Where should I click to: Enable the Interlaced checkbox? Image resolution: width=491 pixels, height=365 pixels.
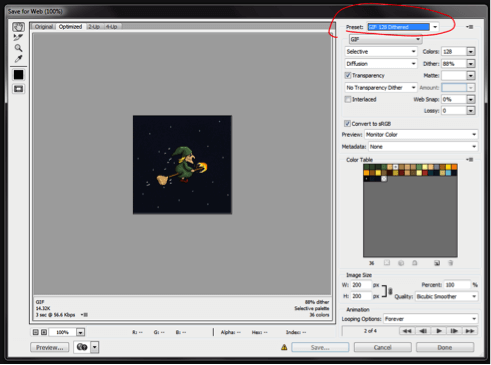pyautogui.click(x=348, y=99)
